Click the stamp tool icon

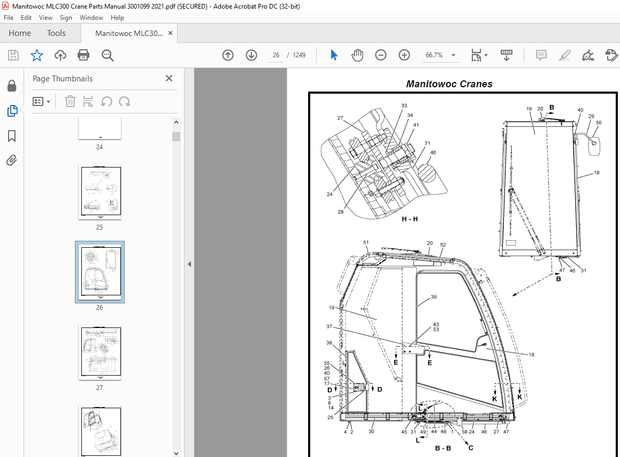(x=611, y=55)
